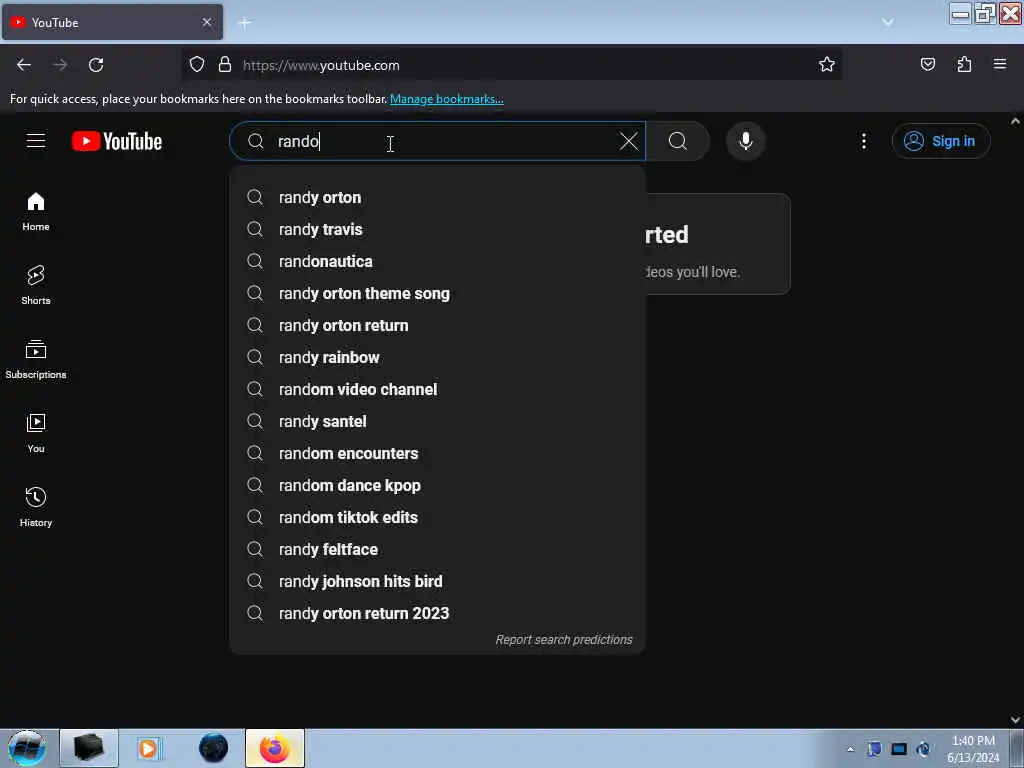Open the YouTube hamburger guide menu
This screenshot has width=1024, height=768.
tap(36, 141)
